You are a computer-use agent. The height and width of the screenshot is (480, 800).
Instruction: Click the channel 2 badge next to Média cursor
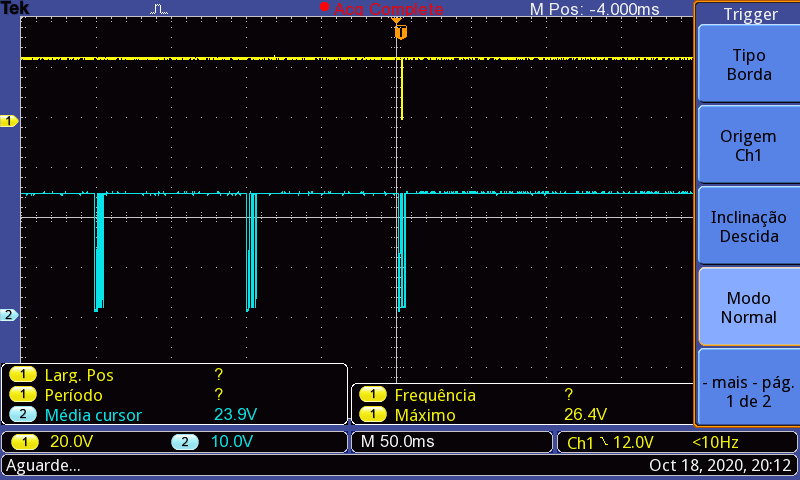tap(23, 414)
